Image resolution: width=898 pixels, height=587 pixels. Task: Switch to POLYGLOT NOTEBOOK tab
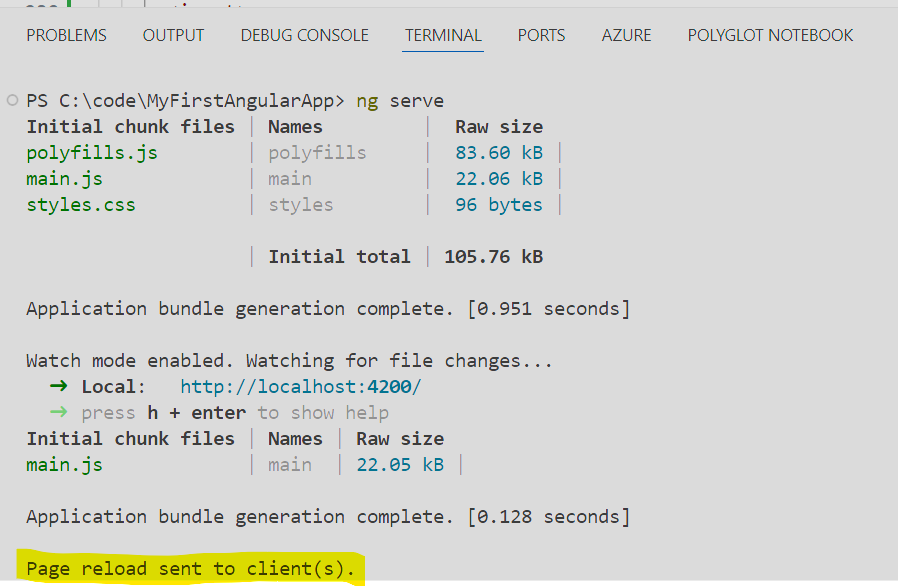[x=770, y=35]
